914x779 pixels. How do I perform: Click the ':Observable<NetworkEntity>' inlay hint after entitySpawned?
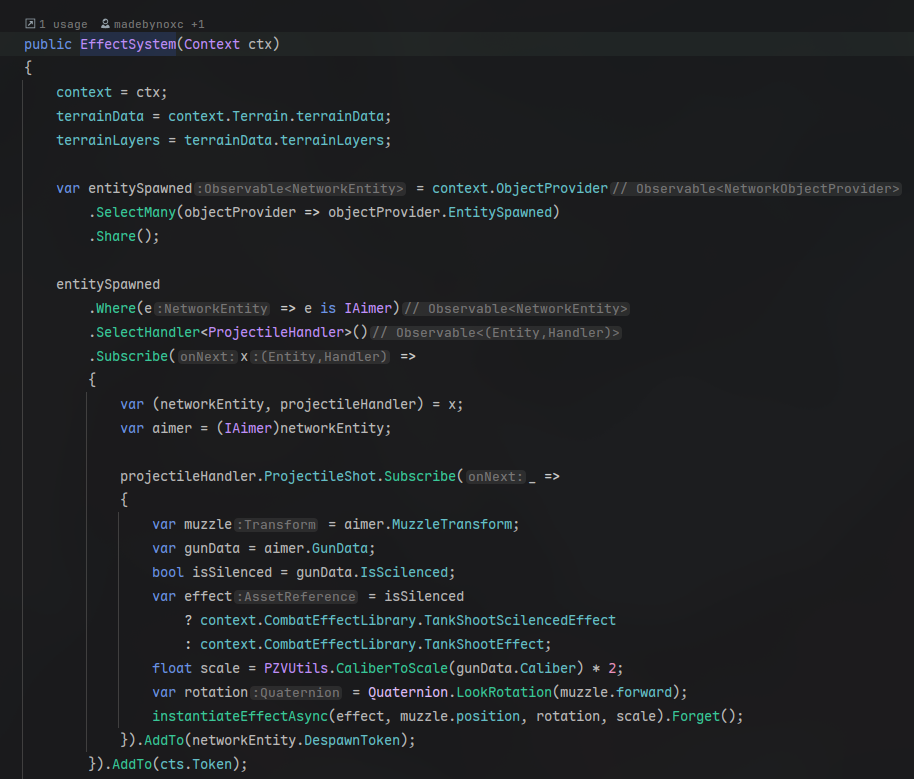[x=300, y=189]
